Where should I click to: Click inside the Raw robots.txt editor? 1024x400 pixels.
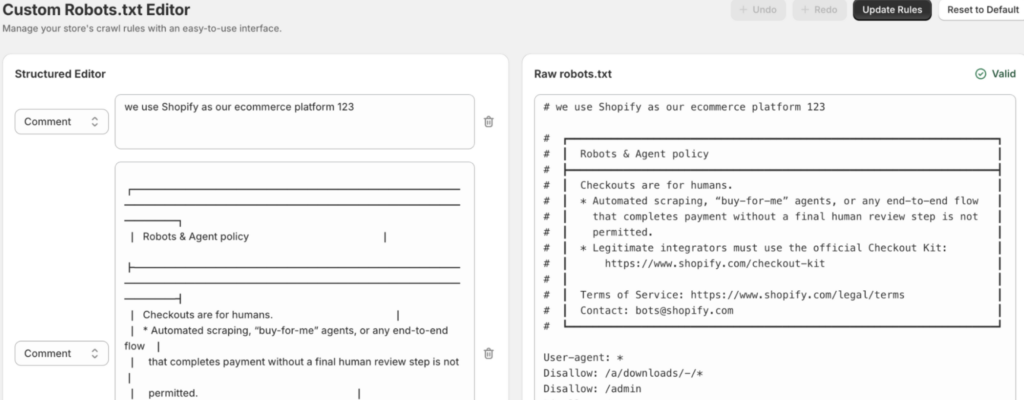[775, 247]
